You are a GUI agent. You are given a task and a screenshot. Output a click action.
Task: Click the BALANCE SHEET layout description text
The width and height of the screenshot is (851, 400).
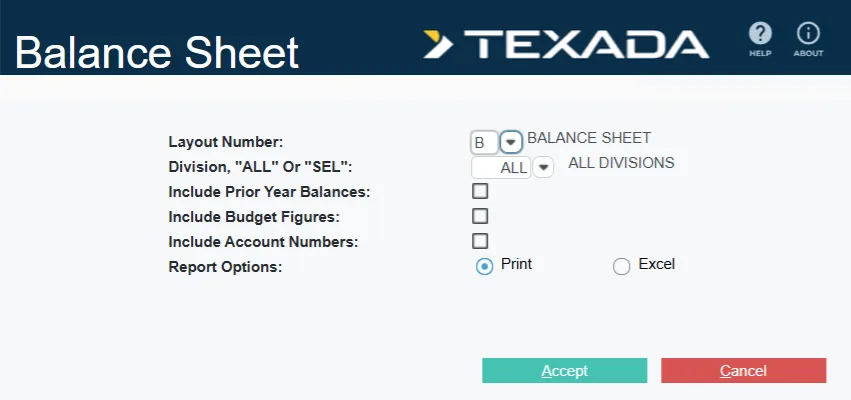[589, 137]
